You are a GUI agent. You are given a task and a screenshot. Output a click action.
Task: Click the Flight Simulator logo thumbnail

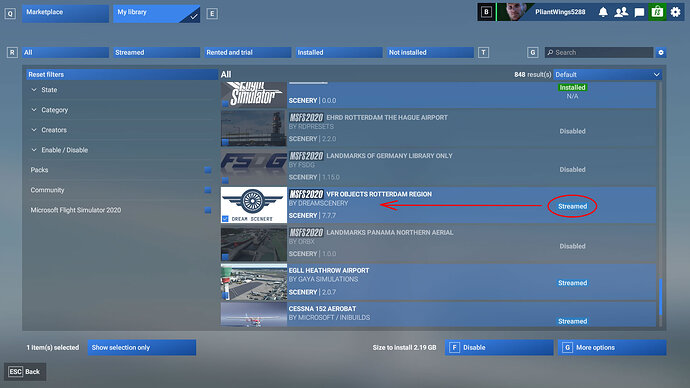253,95
